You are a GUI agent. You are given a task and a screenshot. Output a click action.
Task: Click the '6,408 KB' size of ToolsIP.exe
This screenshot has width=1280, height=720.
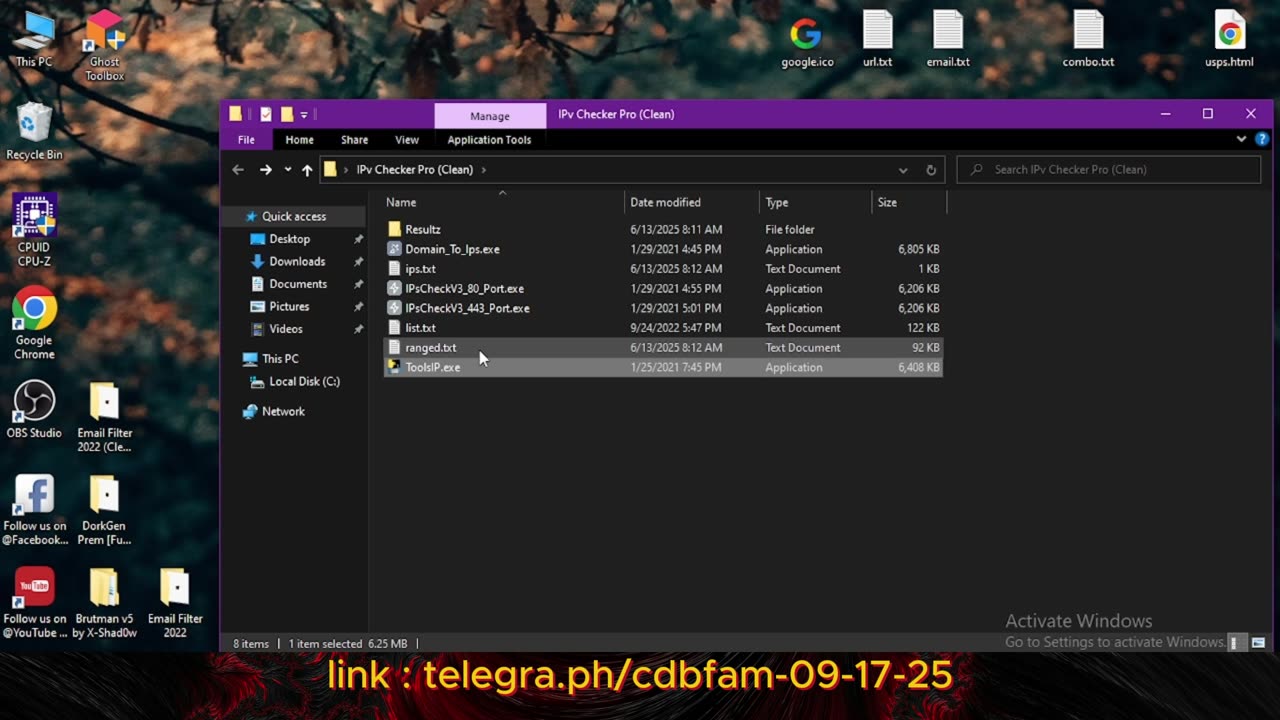pos(918,367)
